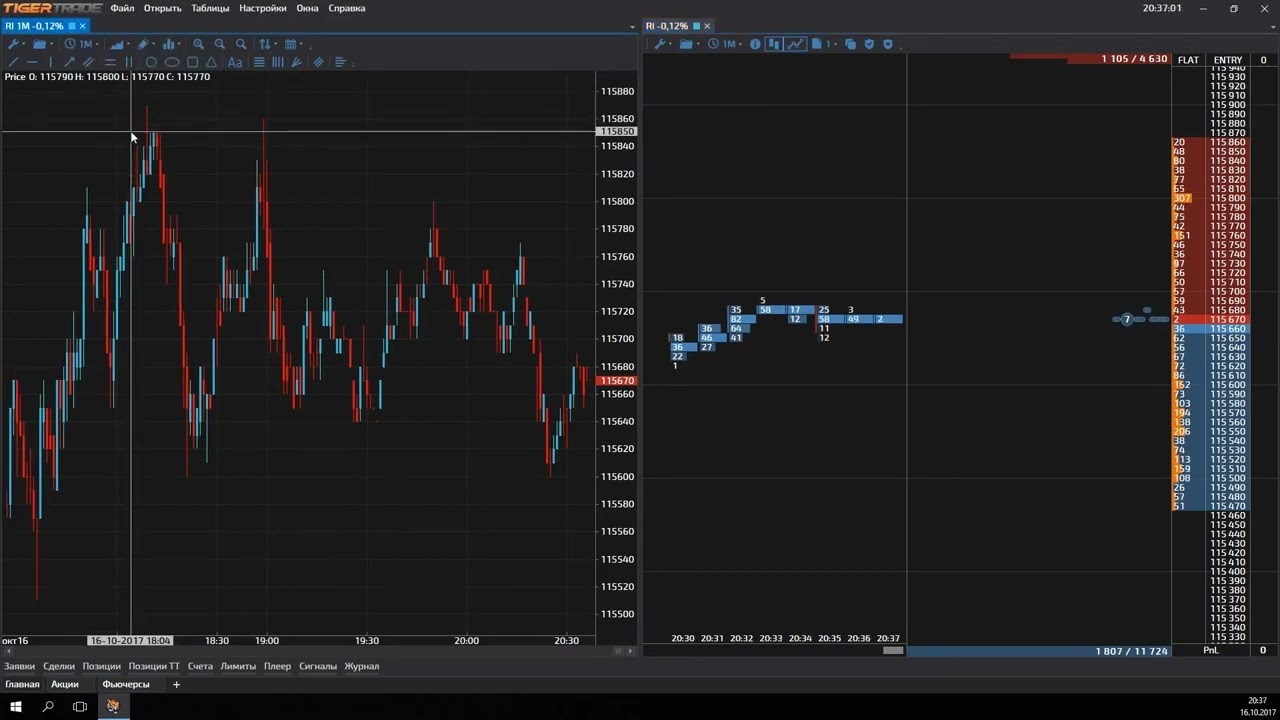Viewport: 1280px width, 720px height.
Task: Zoom in on the RI 1M chart
Action: click(x=198, y=44)
